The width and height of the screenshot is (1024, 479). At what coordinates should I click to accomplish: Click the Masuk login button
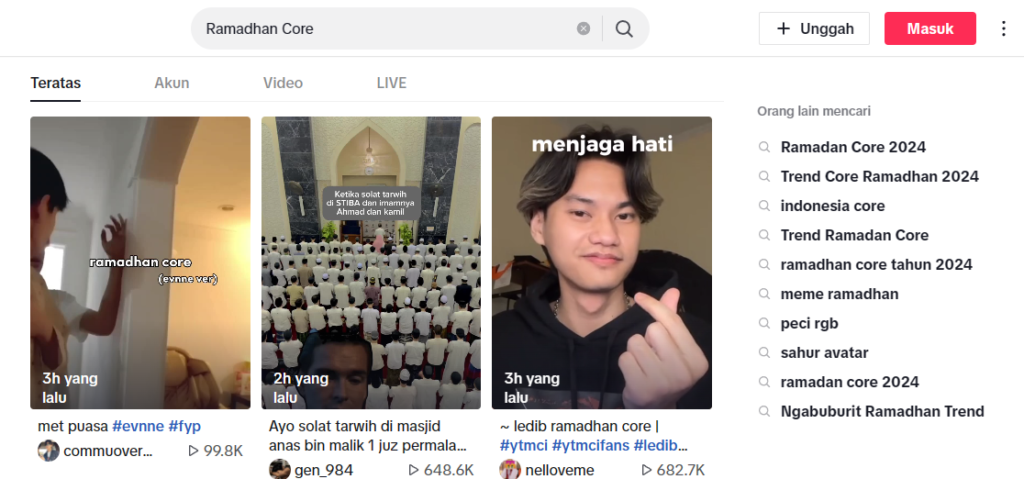coord(930,29)
